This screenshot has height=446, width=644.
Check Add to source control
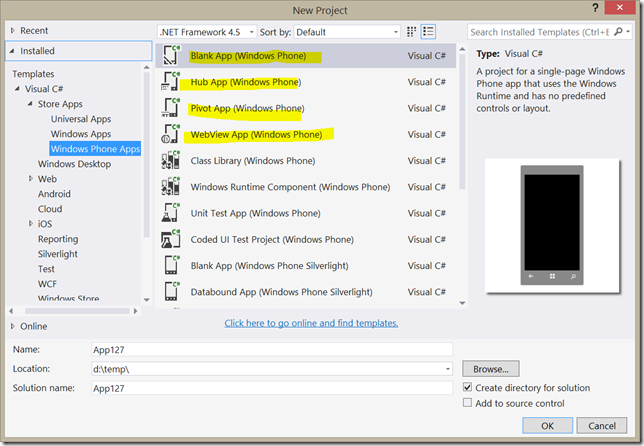pyautogui.click(x=467, y=402)
